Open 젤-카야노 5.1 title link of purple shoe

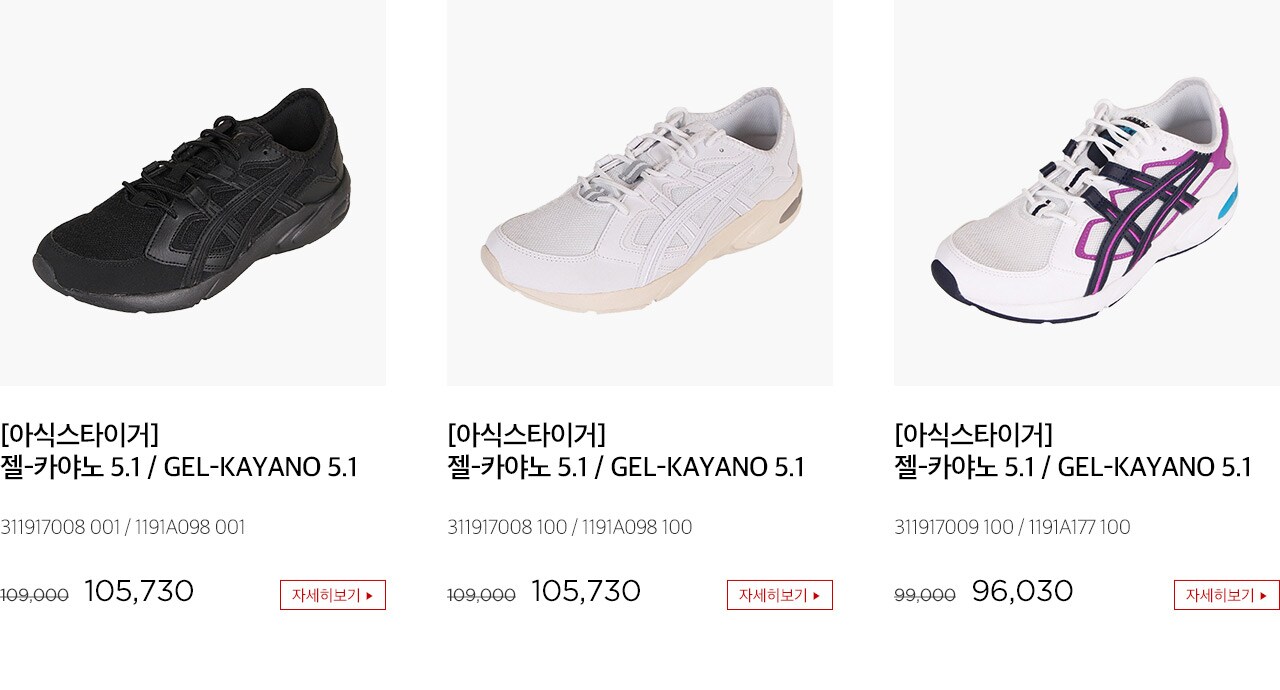1073,467
